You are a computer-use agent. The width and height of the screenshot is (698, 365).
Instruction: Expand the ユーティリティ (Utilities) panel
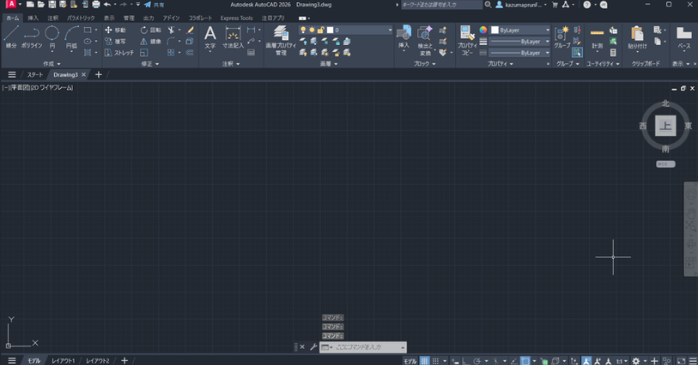pyautogui.click(x=603, y=64)
